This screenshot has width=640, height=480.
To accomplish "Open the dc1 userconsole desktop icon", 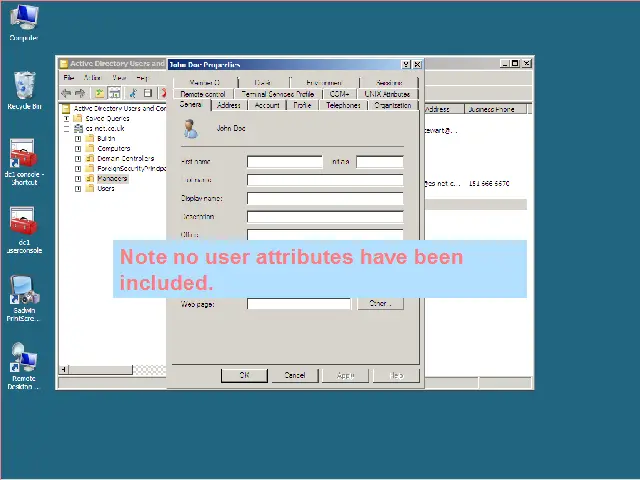I will (x=23, y=221).
